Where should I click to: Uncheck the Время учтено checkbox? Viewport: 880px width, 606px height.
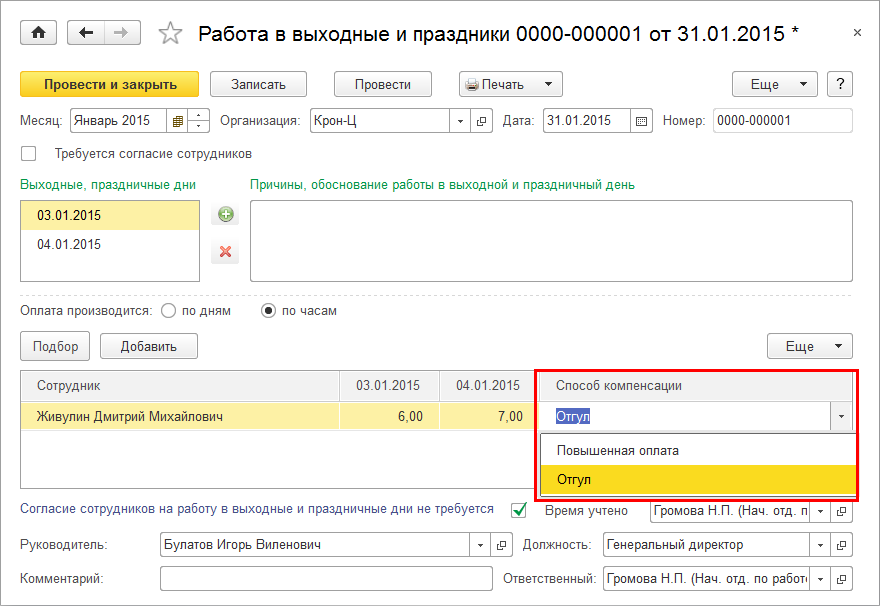pyautogui.click(x=519, y=510)
